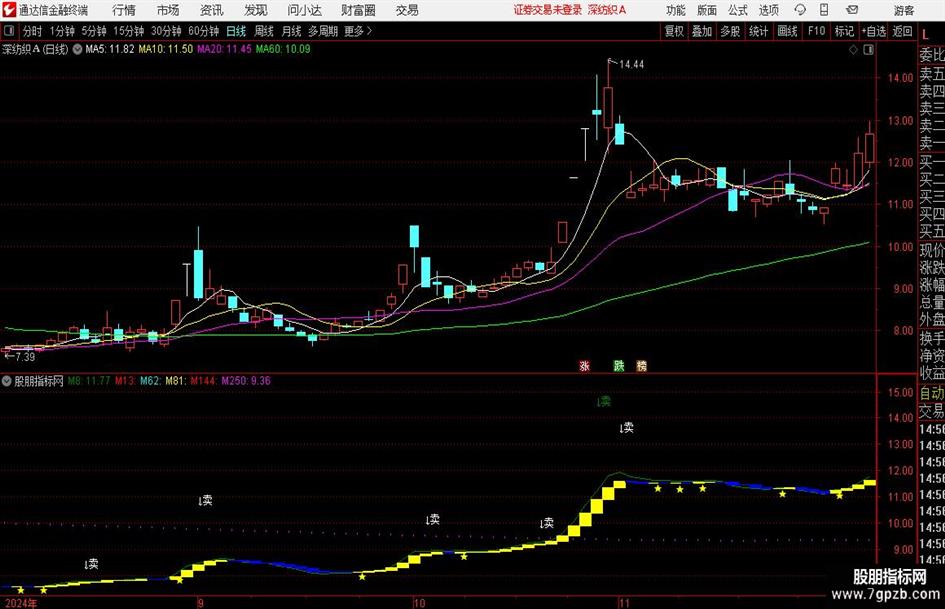The width and height of the screenshot is (945, 609).
Task: Open 股朋指标网 sub-indicator dropdown arrow
Action: 7,381
